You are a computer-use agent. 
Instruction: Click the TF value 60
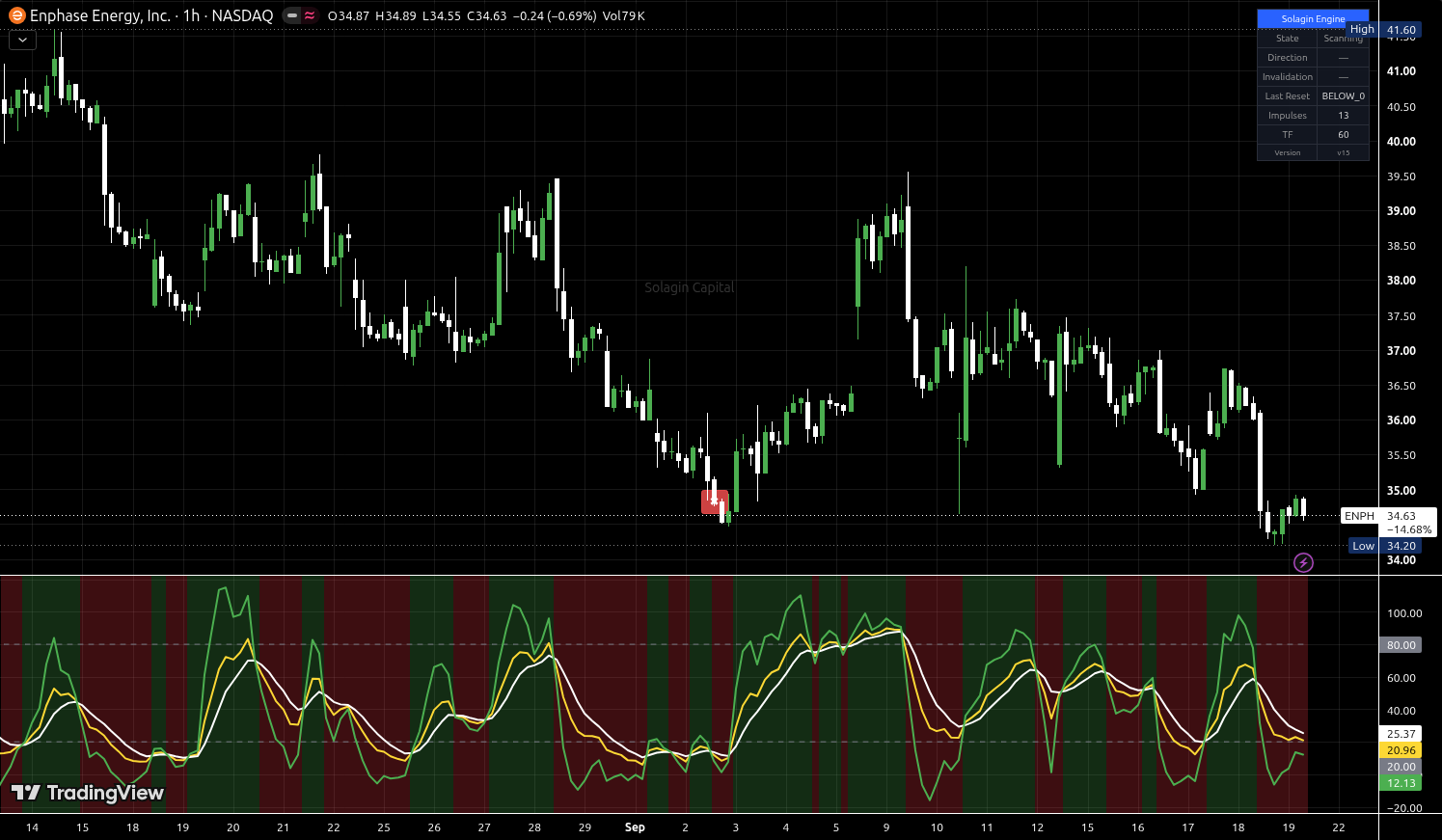[x=1343, y=135]
